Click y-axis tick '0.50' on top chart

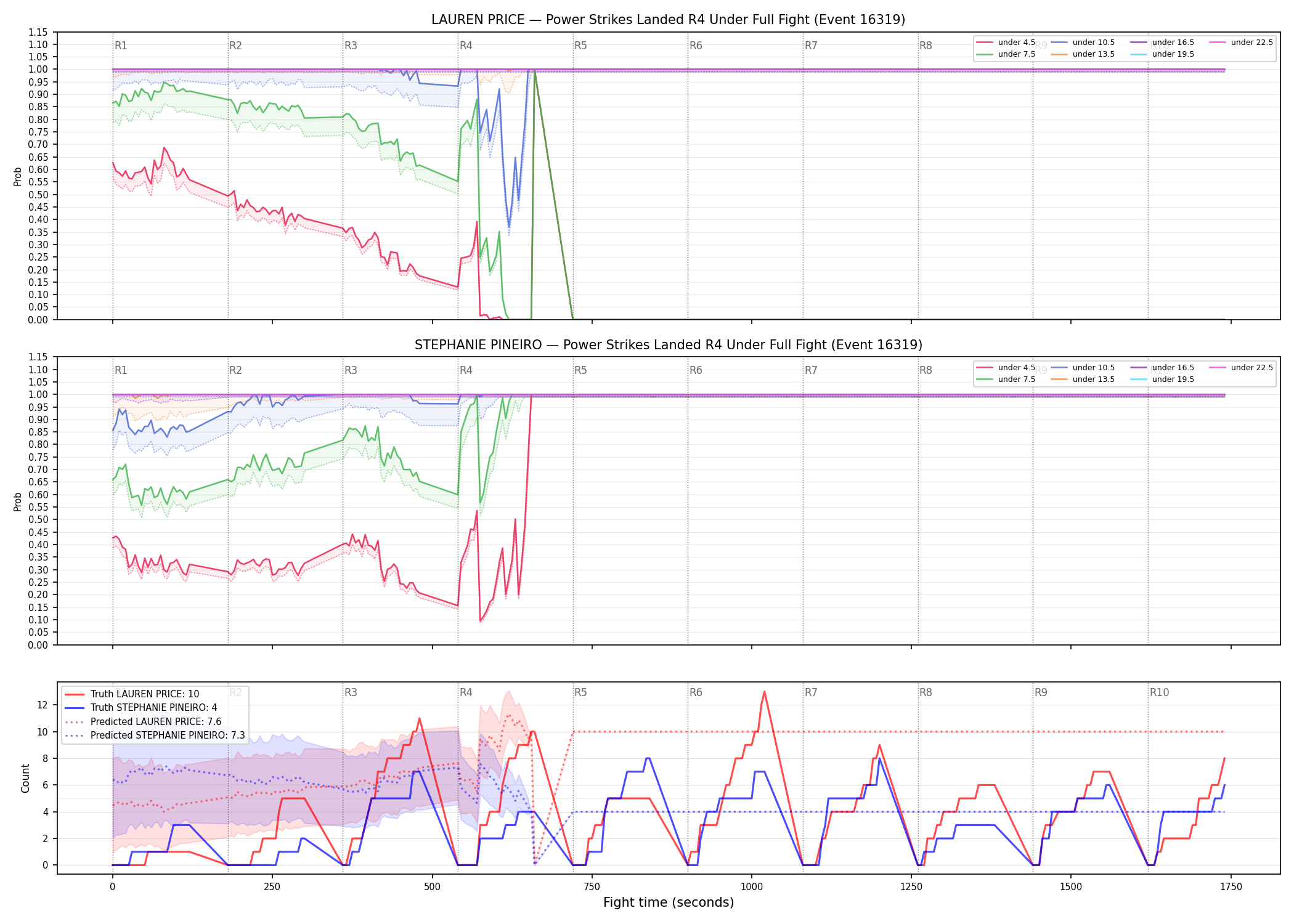[x=38, y=195]
